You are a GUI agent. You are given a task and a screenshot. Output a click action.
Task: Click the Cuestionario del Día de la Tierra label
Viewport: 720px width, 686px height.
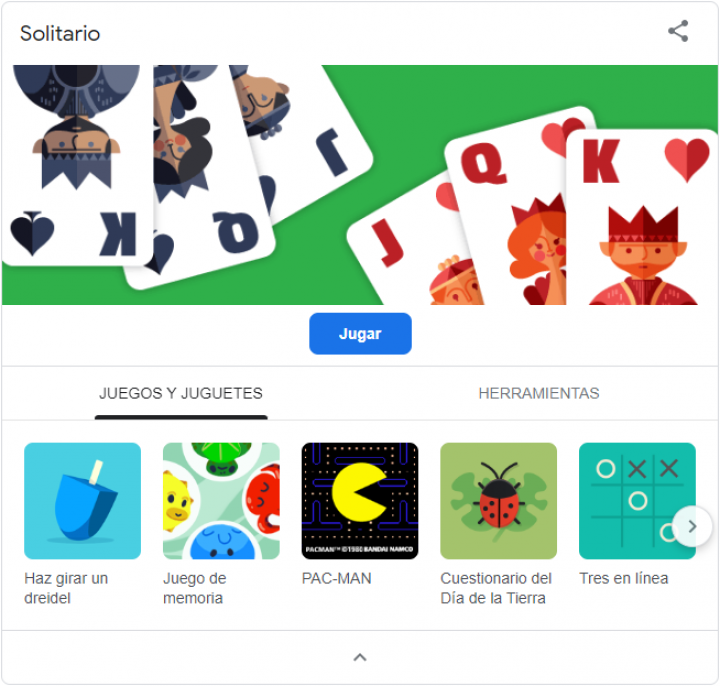(496, 588)
